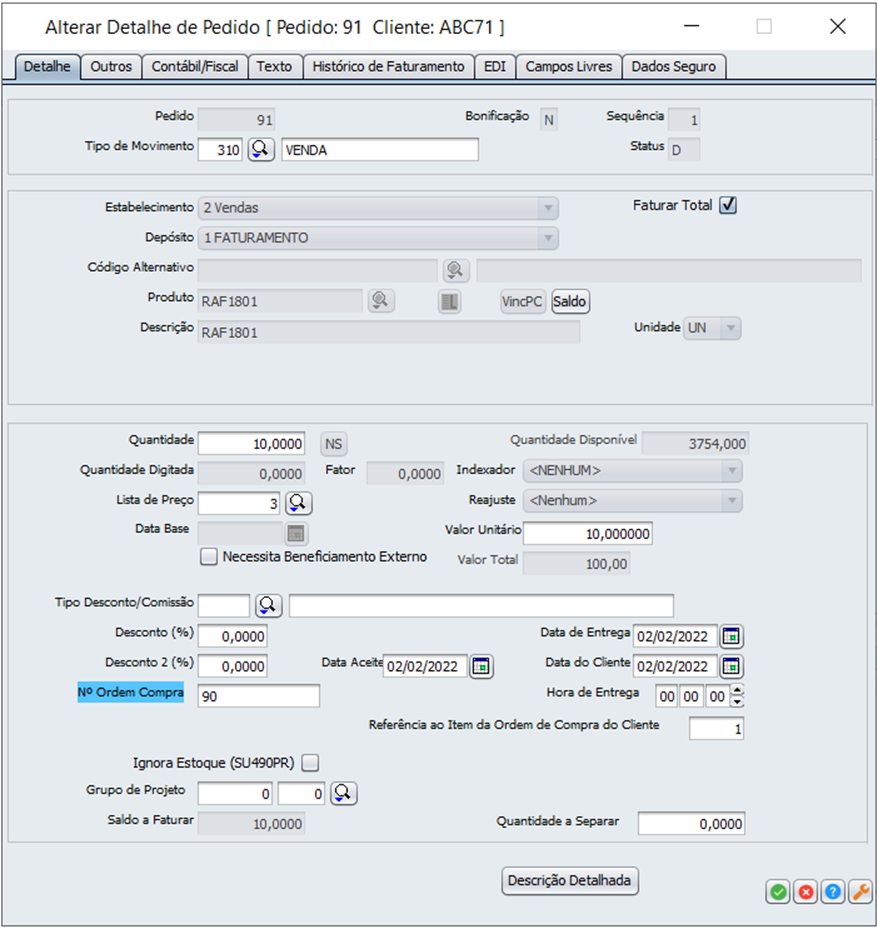
Task: Open Tipo de Movimento search lookup
Action: pyautogui.click(x=261, y=149)
